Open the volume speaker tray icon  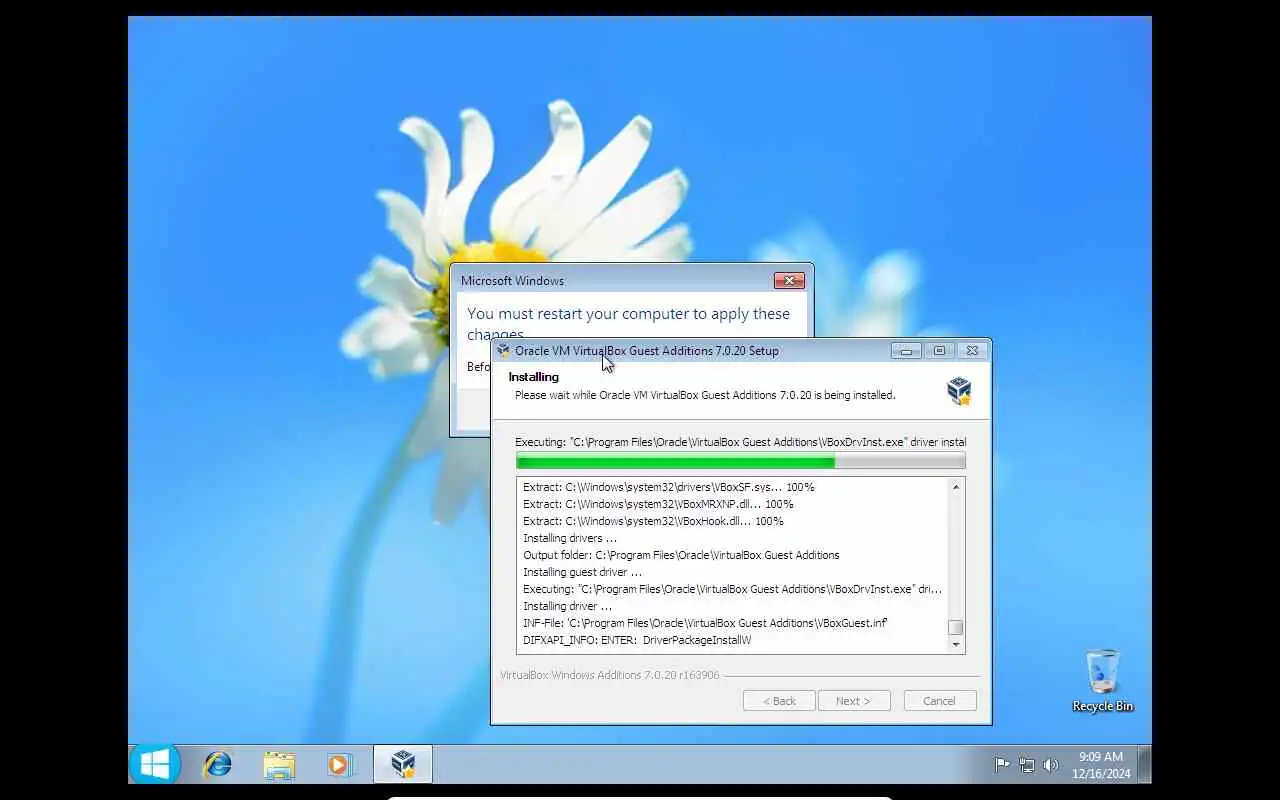coord(1051,765)
